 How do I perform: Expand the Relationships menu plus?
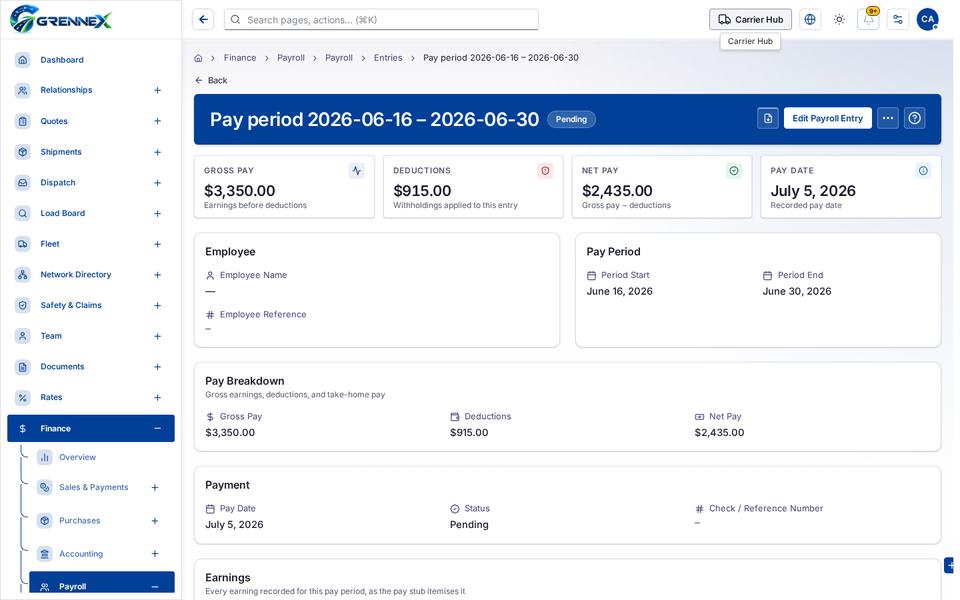tap(157, 90)
